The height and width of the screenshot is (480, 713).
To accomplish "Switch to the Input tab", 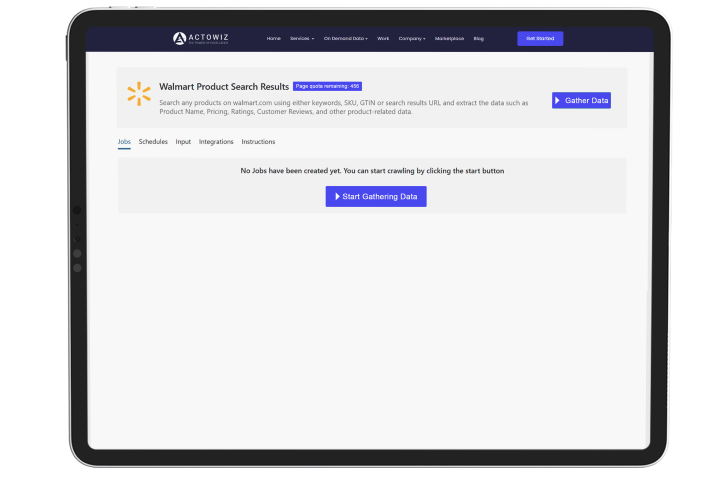I will [x=183, y=142].
